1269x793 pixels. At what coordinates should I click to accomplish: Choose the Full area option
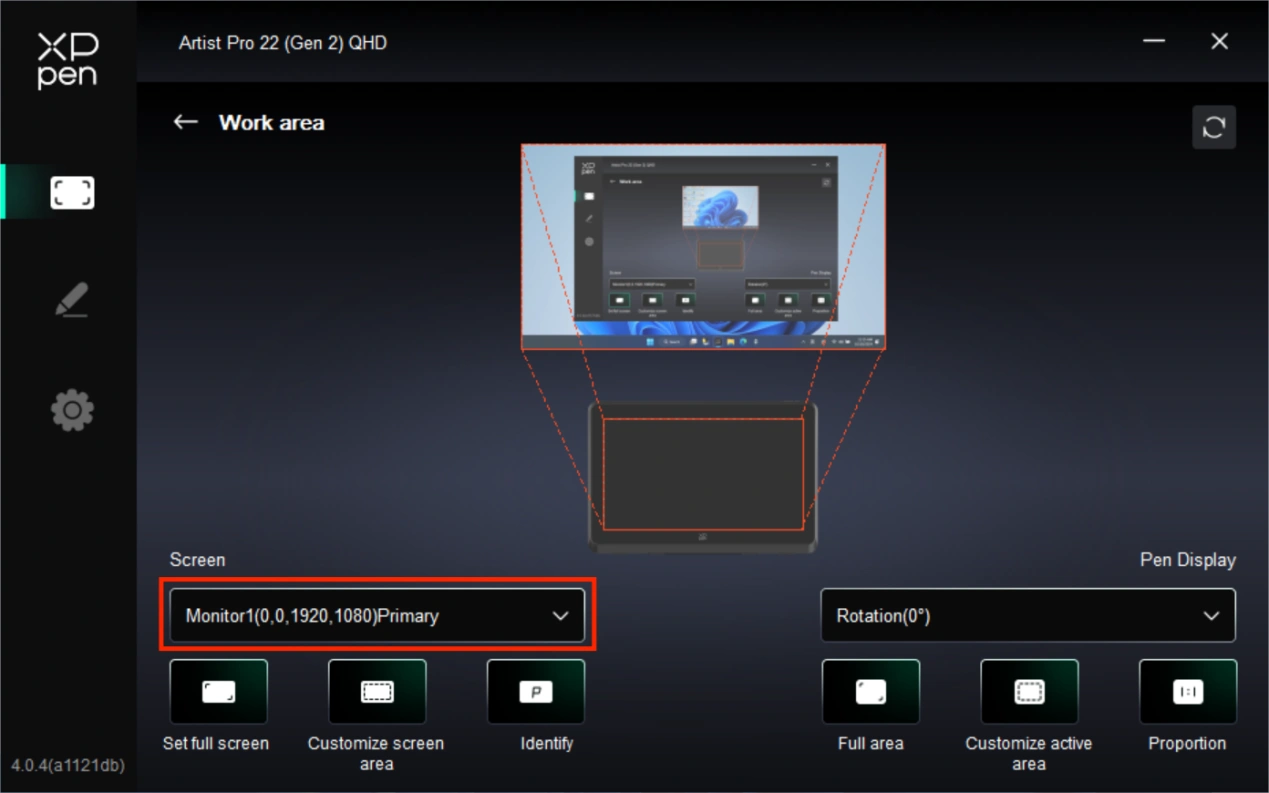pyautogui.click(x=870, y=692)
